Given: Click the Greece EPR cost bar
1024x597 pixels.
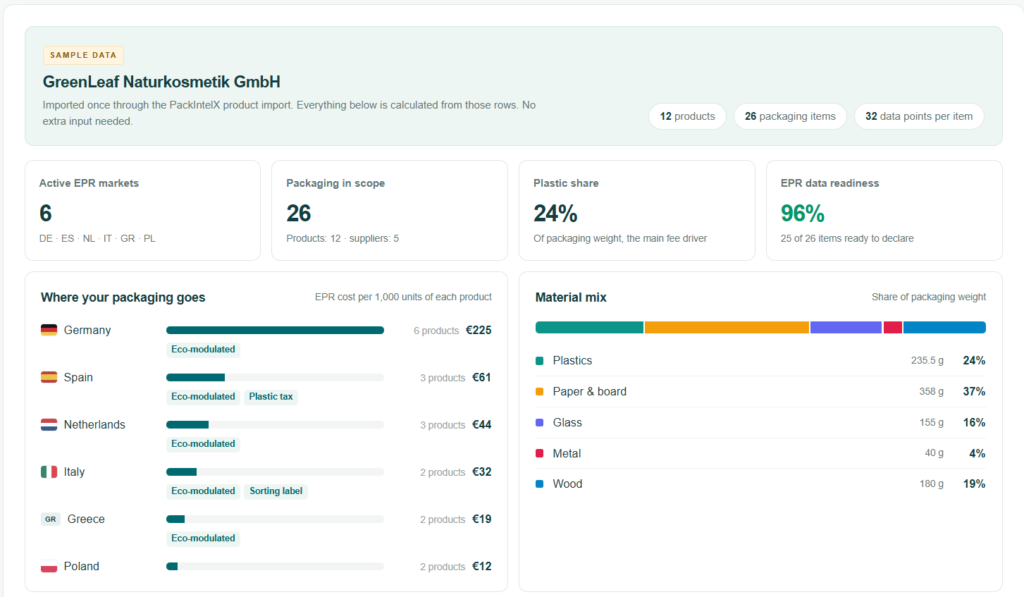Looking at the screenshot, I should 275,519.
